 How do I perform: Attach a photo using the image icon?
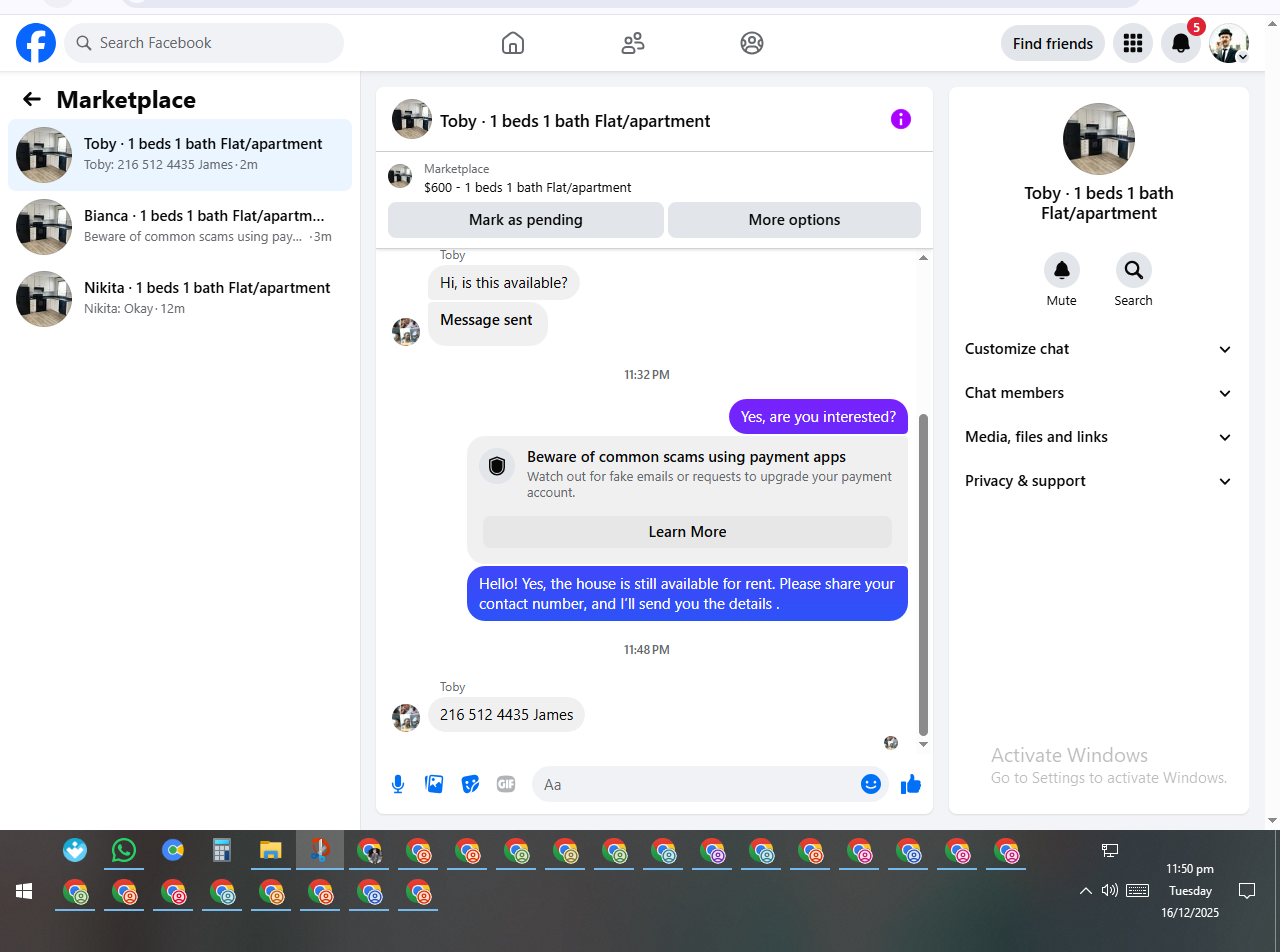click(x=434, y=784)
